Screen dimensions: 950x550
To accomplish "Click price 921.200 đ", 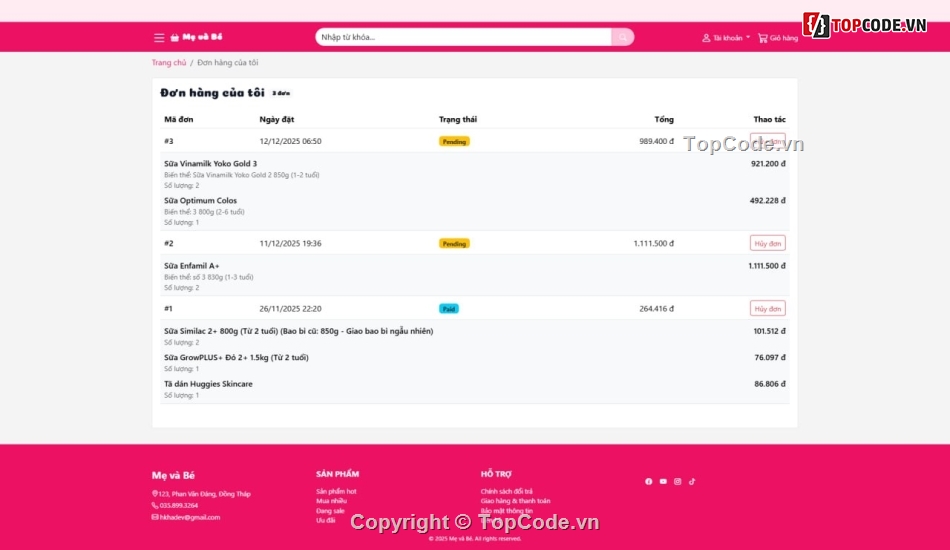I will pos(768,164).
